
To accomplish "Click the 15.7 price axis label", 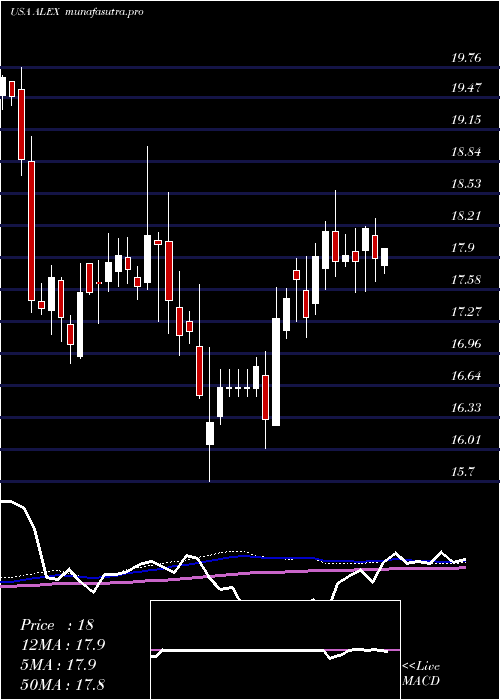I will [462, 472].
